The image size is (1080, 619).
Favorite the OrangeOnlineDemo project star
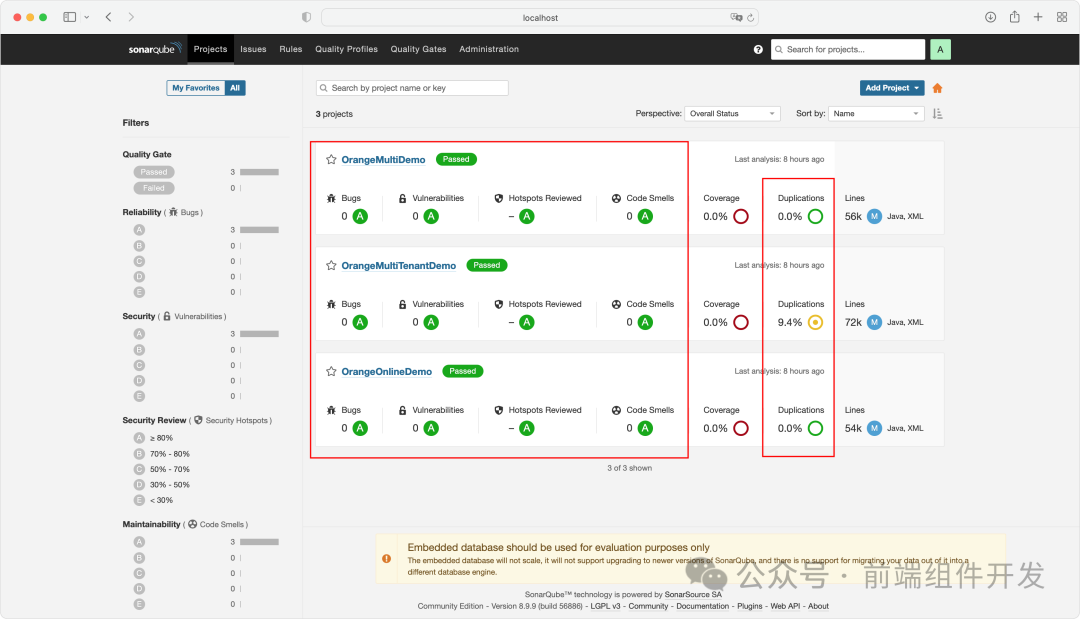coord(331,372)
